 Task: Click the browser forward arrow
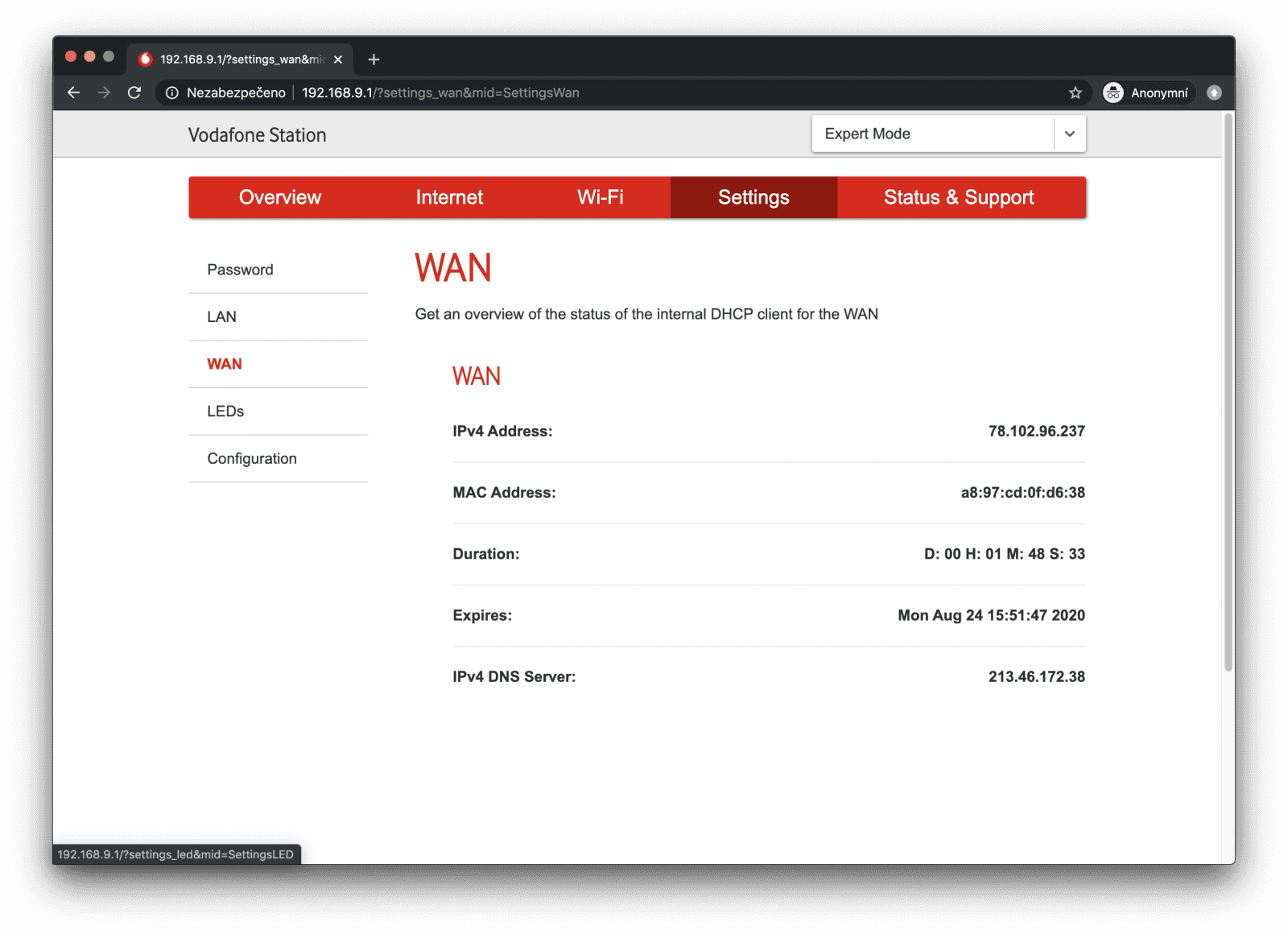[104, 93]
